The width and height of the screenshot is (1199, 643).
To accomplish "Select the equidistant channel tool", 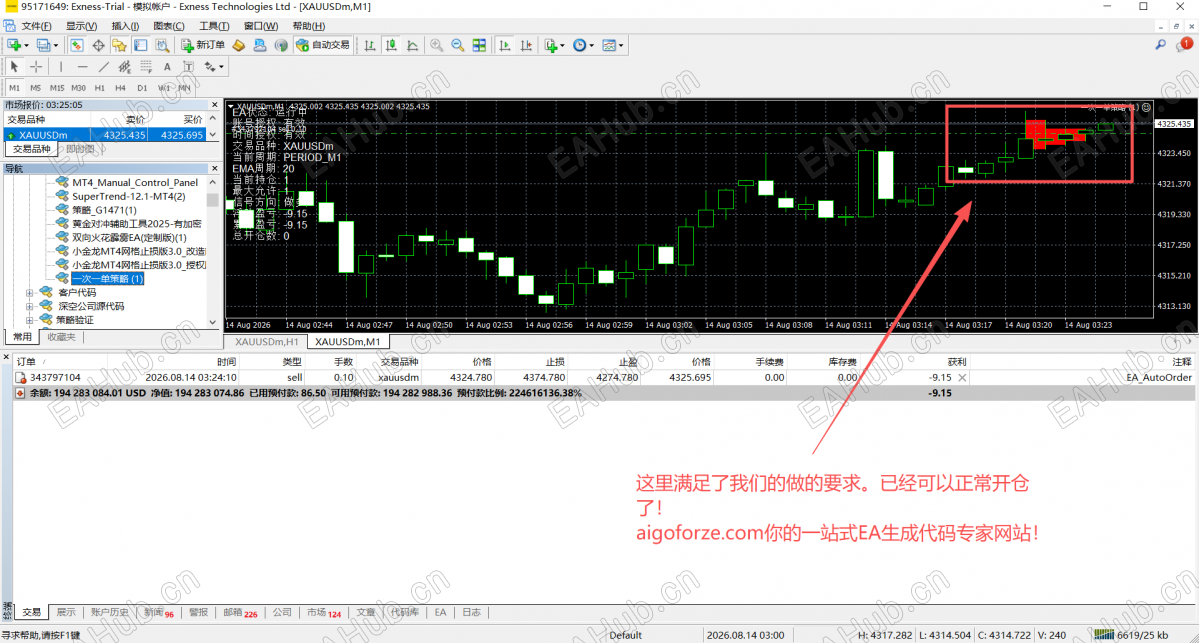I will pos(124,67).
